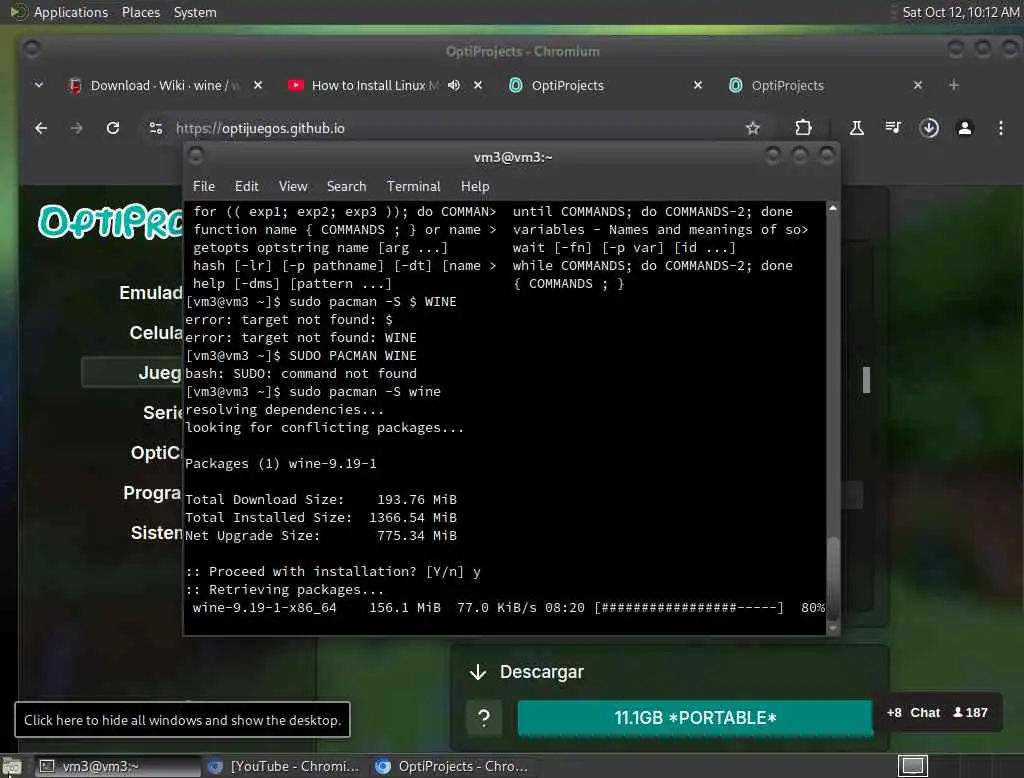Image resolution: width=1024 pixels, height=778 pixels.
Task: Click the OptiProjects site logo
Action: click(x=110, y=222)
